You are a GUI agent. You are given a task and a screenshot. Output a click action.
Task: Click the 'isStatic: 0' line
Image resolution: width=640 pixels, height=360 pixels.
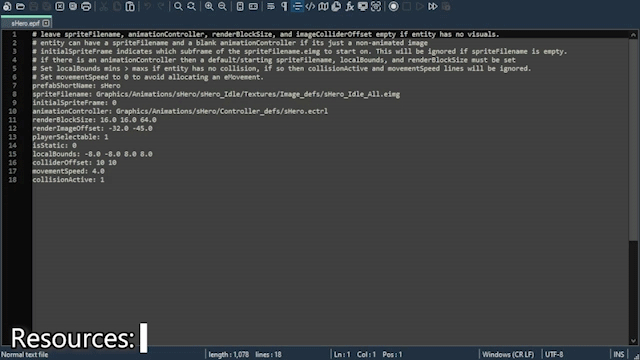tap(54, 146)
